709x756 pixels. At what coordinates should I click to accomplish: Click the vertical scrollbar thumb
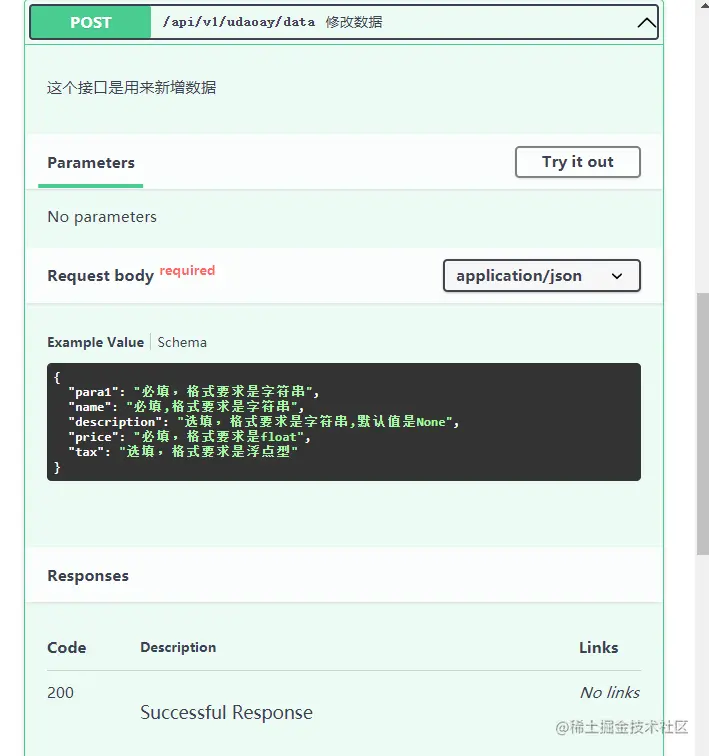(x=703, y=423)
